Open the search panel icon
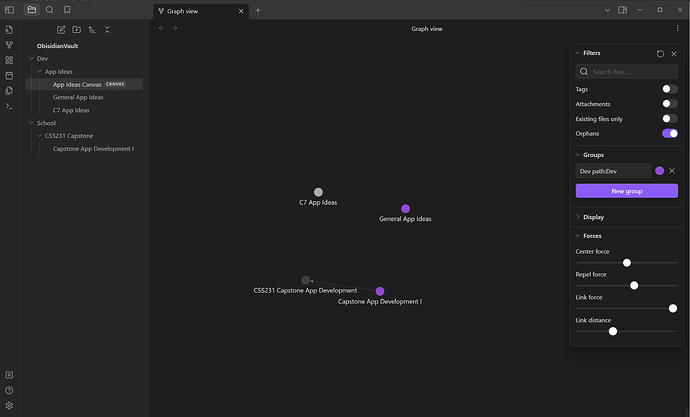Image resolution: width=690 pixels, height=417 pixels. point(49,10)
